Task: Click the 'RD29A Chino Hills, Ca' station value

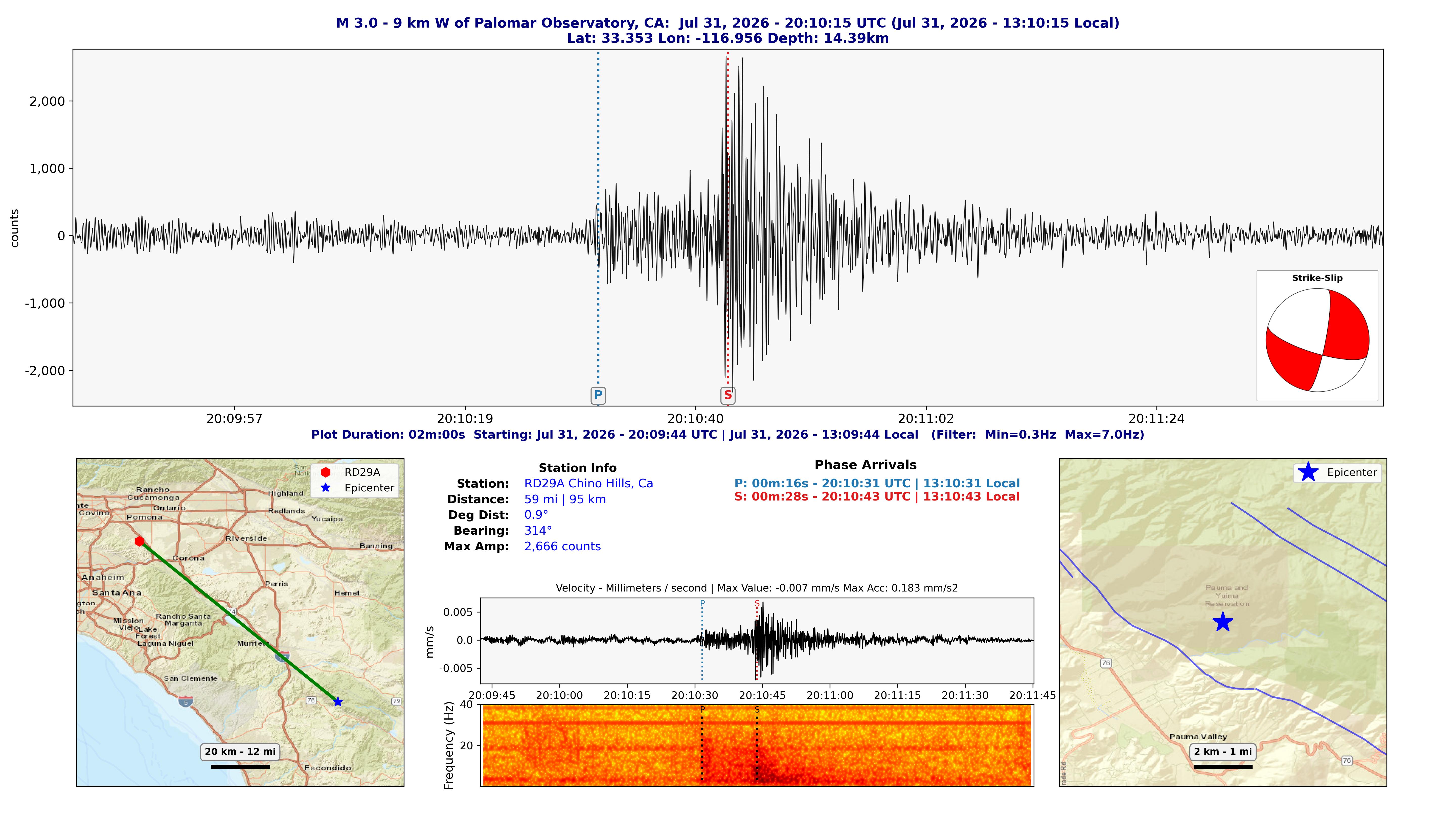Action: (x=589, y=484)
